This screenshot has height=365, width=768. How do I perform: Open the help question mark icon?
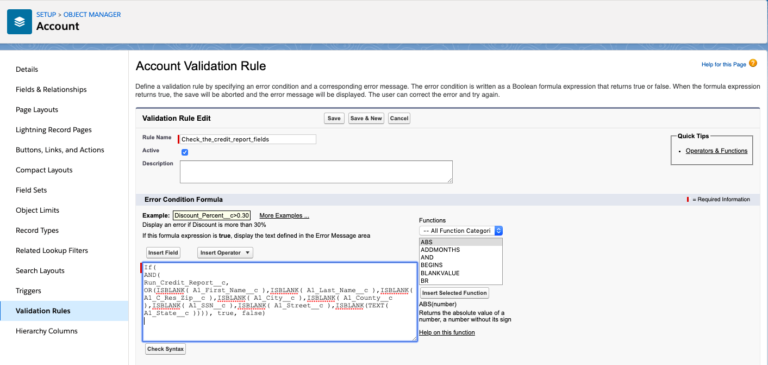[753, 63]
